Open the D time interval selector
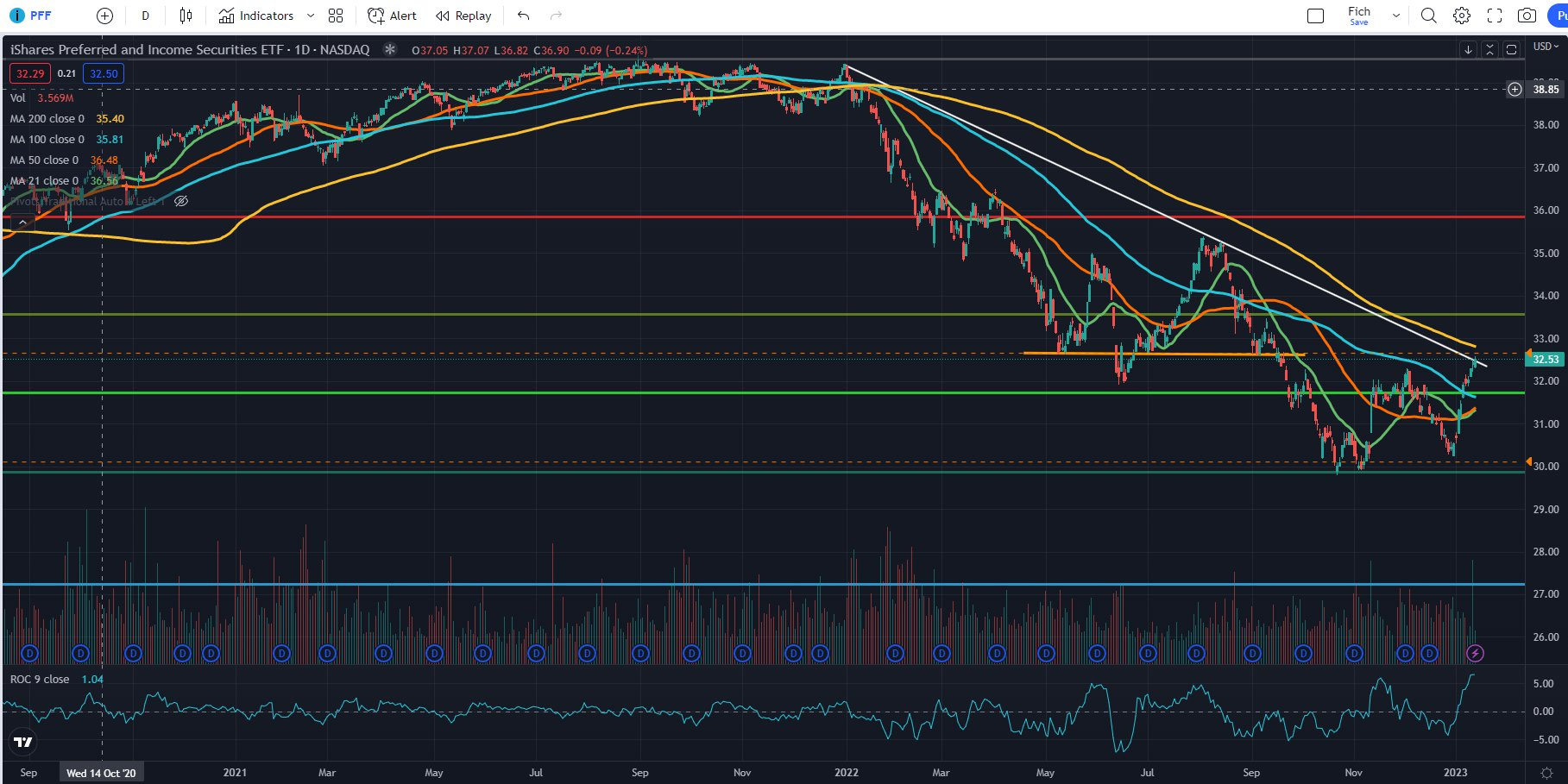The width and height of the screenshot is (1568, 784). [x=145, y=16]
